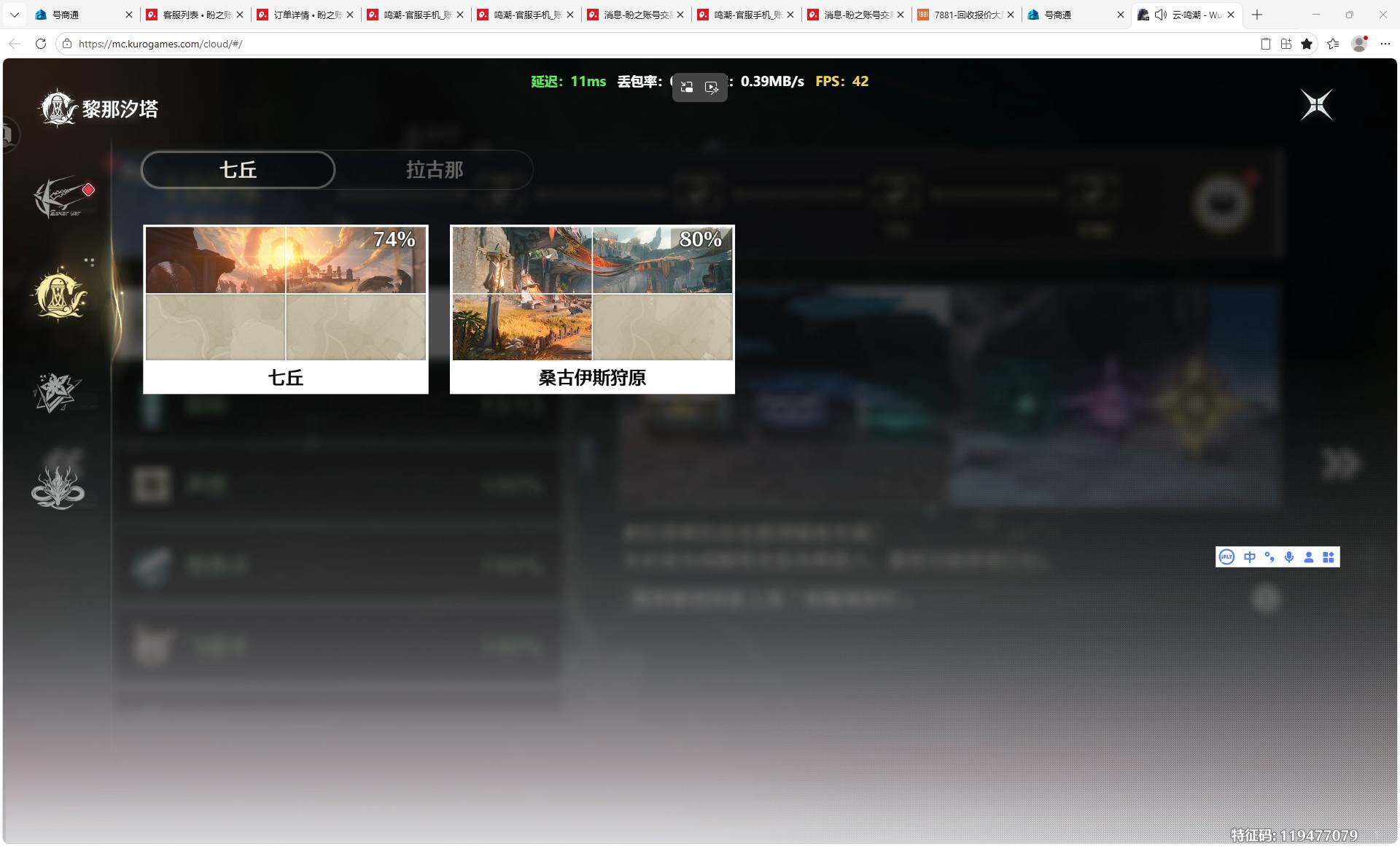Close the game panel with the X icon
Image resolution: width=1400 pixels, height=846 pixels.
point(1317,105)
